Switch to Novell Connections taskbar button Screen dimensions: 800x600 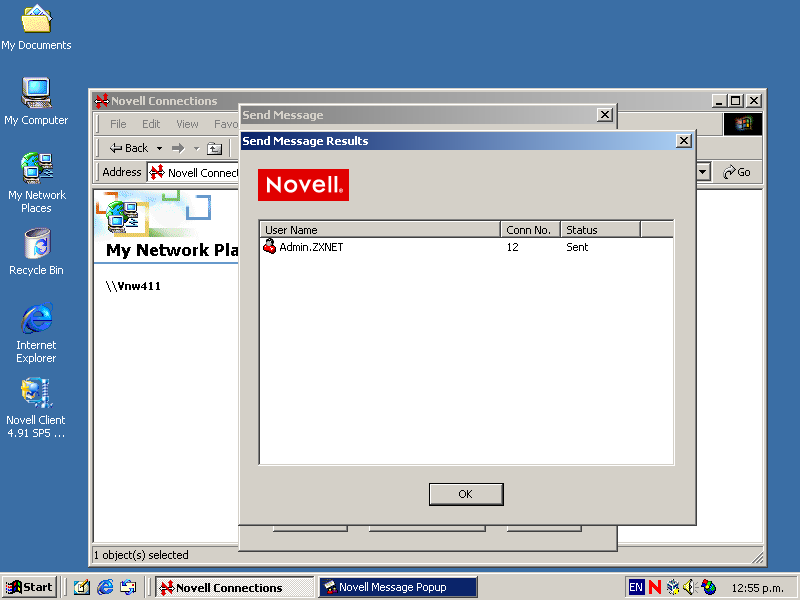(235, 587)
